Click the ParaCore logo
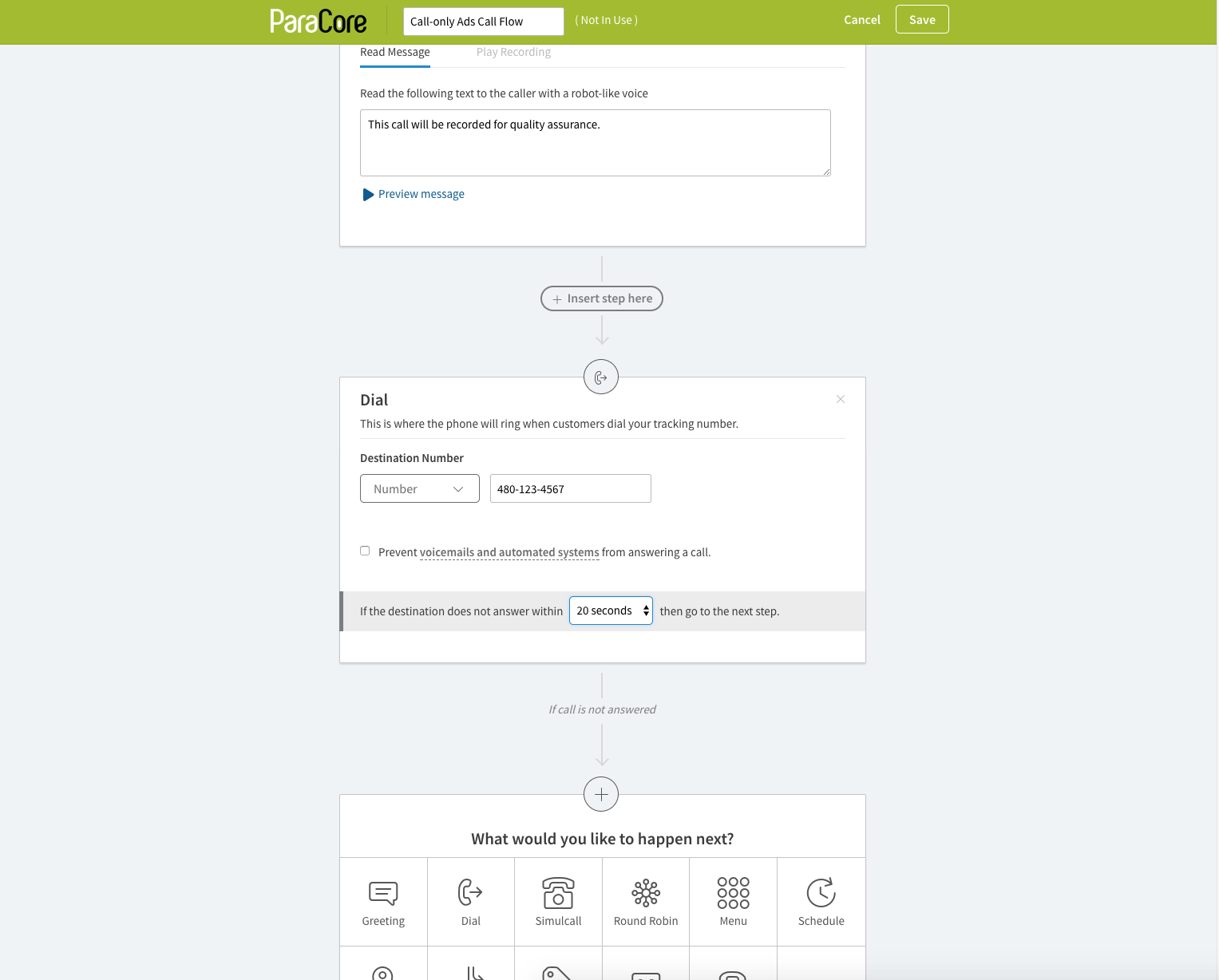 tap(318, 21)
